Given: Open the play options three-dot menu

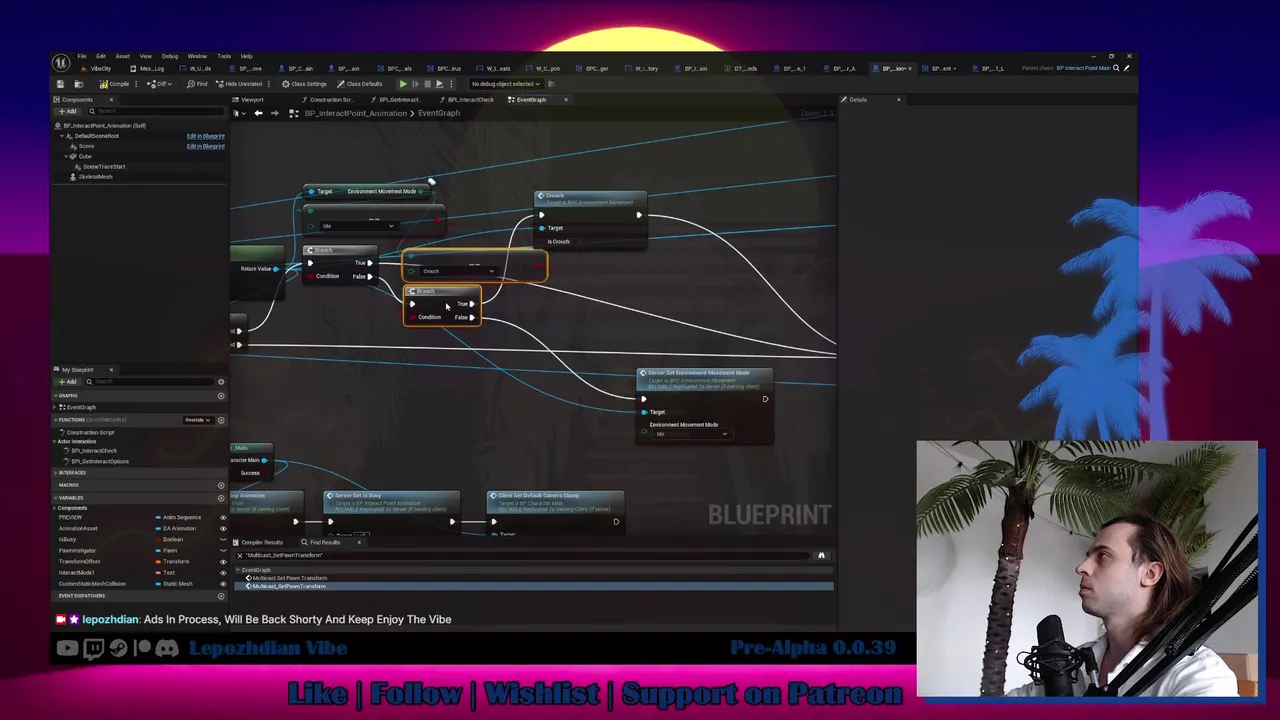Looking at the screenshot, I should pos(451,84).
